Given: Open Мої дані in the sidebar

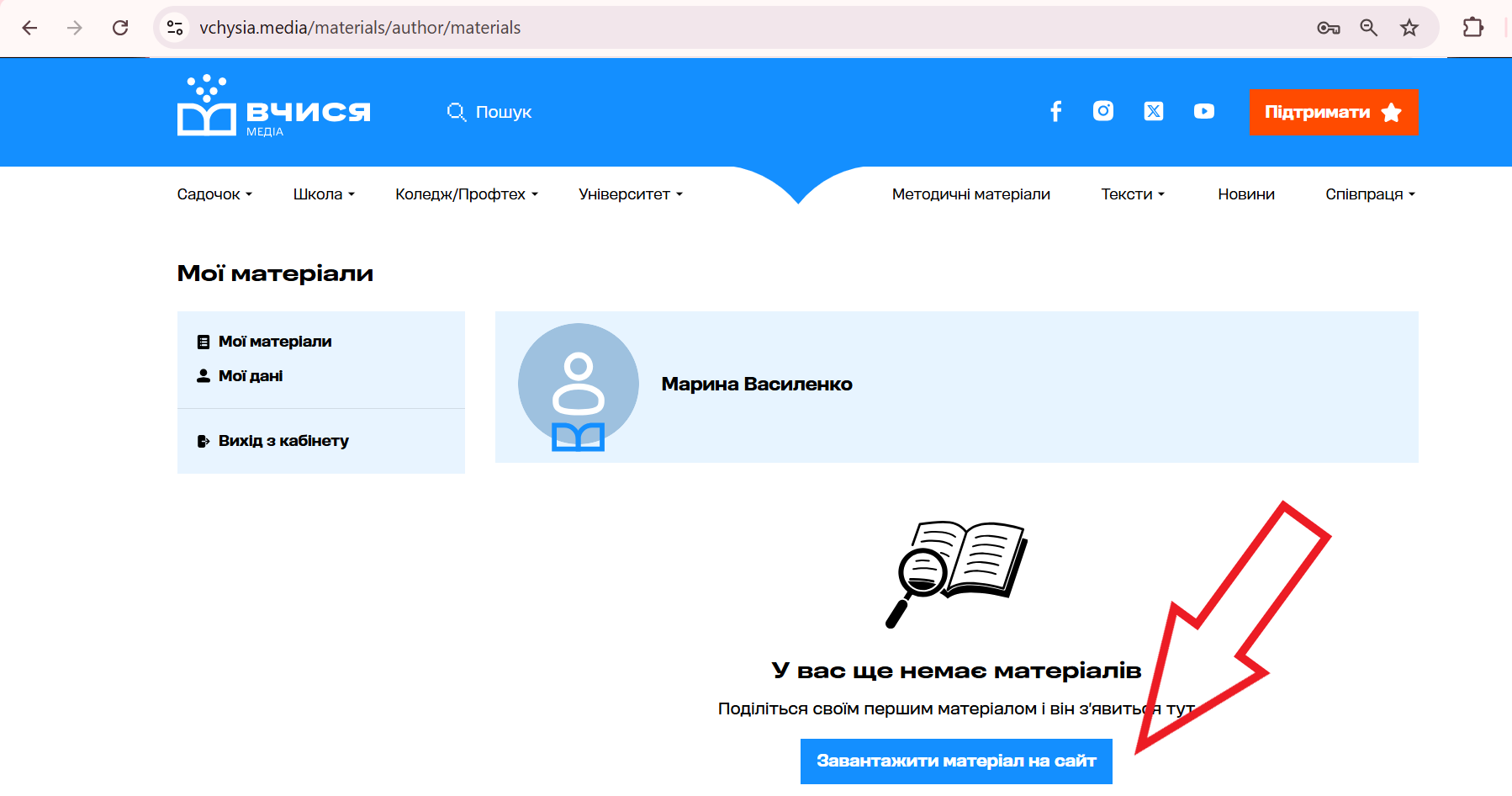Looking at the screenshot, I should [251, 376].
